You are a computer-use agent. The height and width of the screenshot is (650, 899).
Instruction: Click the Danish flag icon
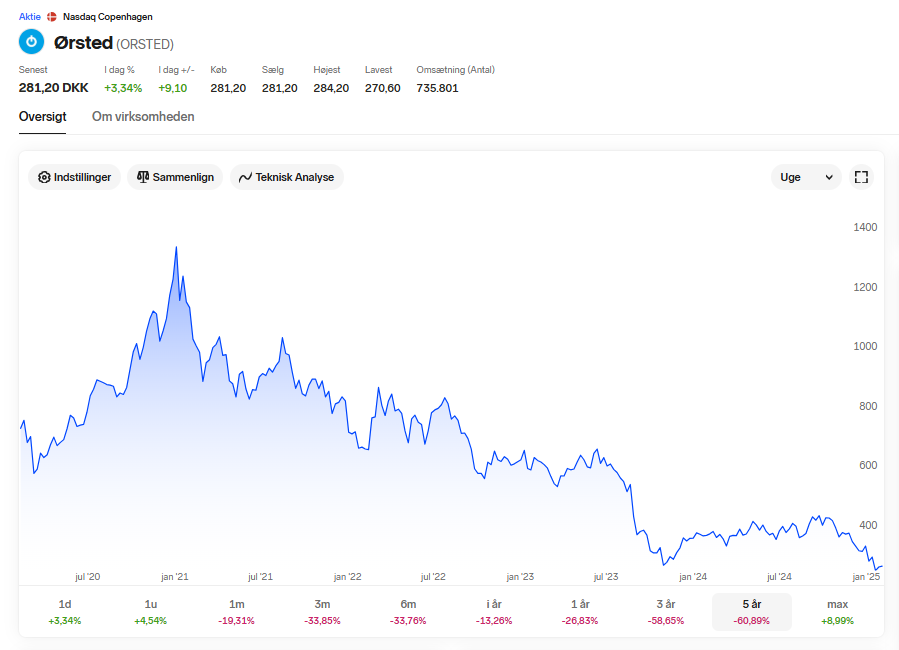pyautogui.click(x=52, y=17)
